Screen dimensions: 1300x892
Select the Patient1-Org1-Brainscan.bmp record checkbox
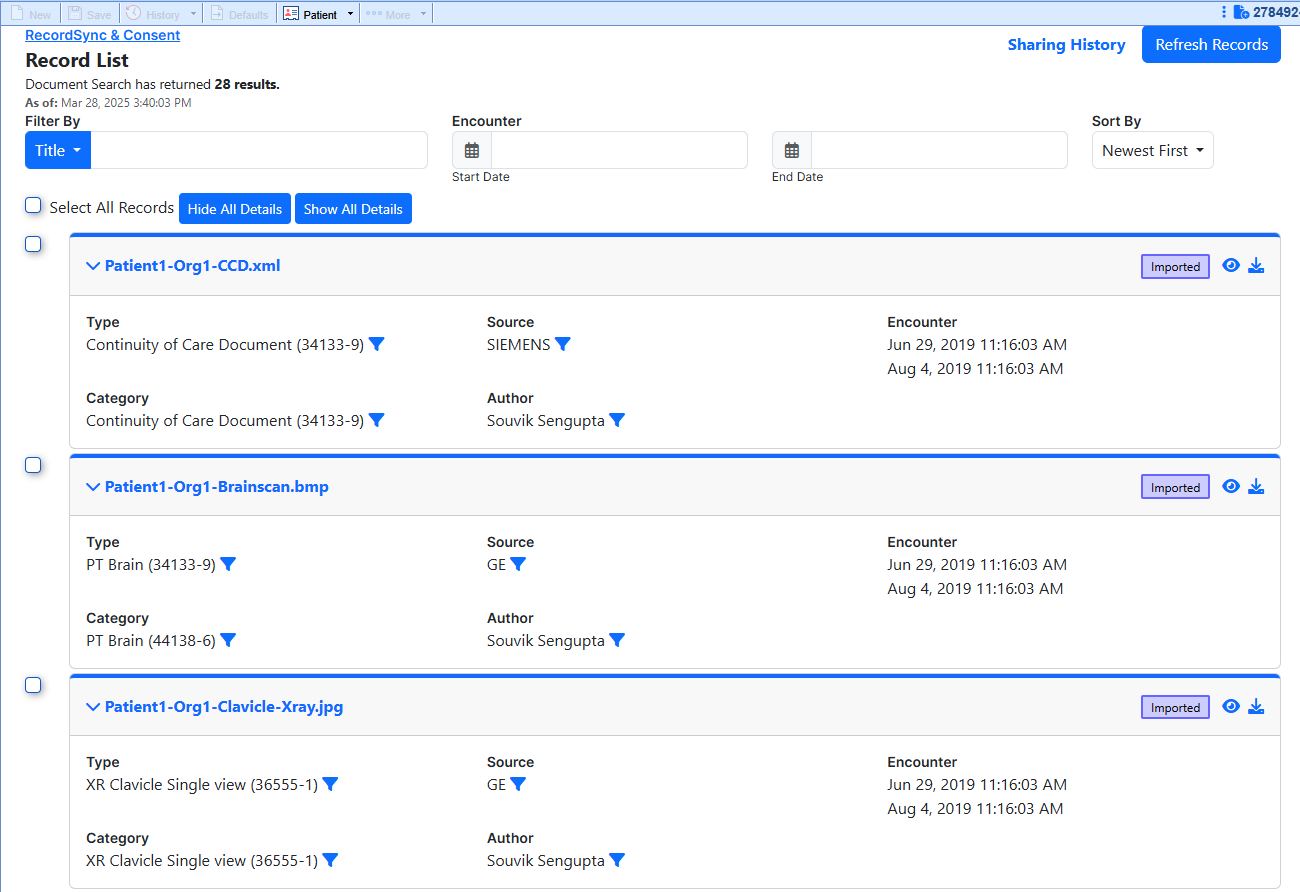[x=33, y=464]
